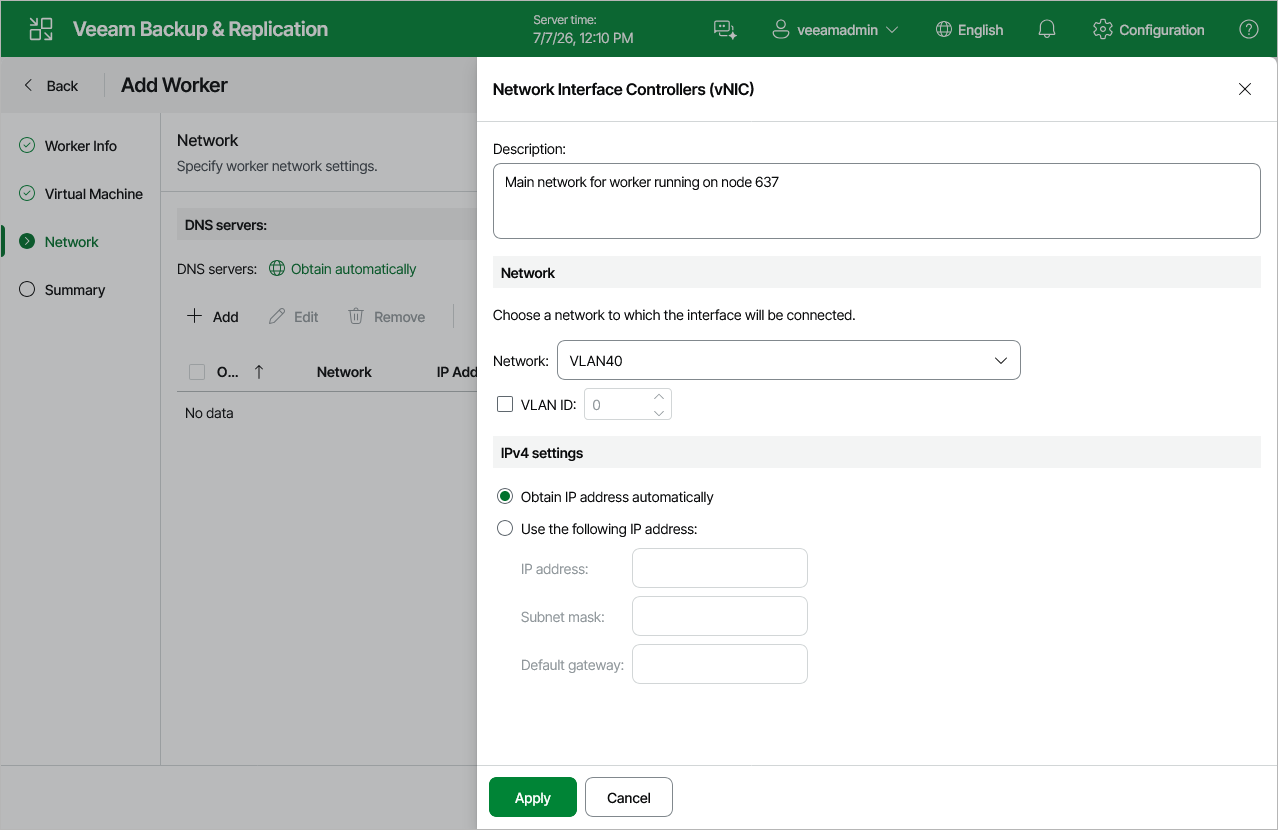This screenshot has width=1278, height=830.
Task: Expand the veeamadmin account menu chevron
Action: (x=892, y=30)
